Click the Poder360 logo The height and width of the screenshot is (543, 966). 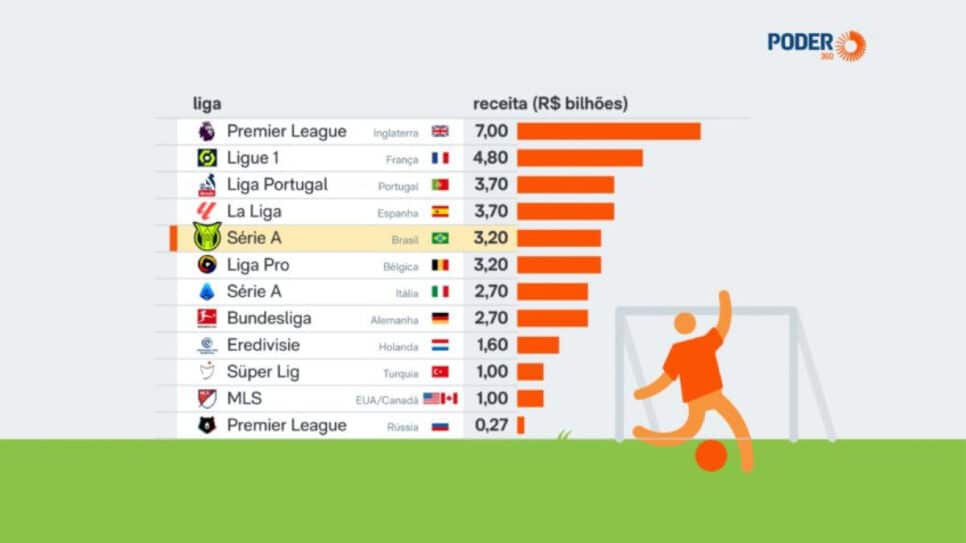tap(817, 45)
